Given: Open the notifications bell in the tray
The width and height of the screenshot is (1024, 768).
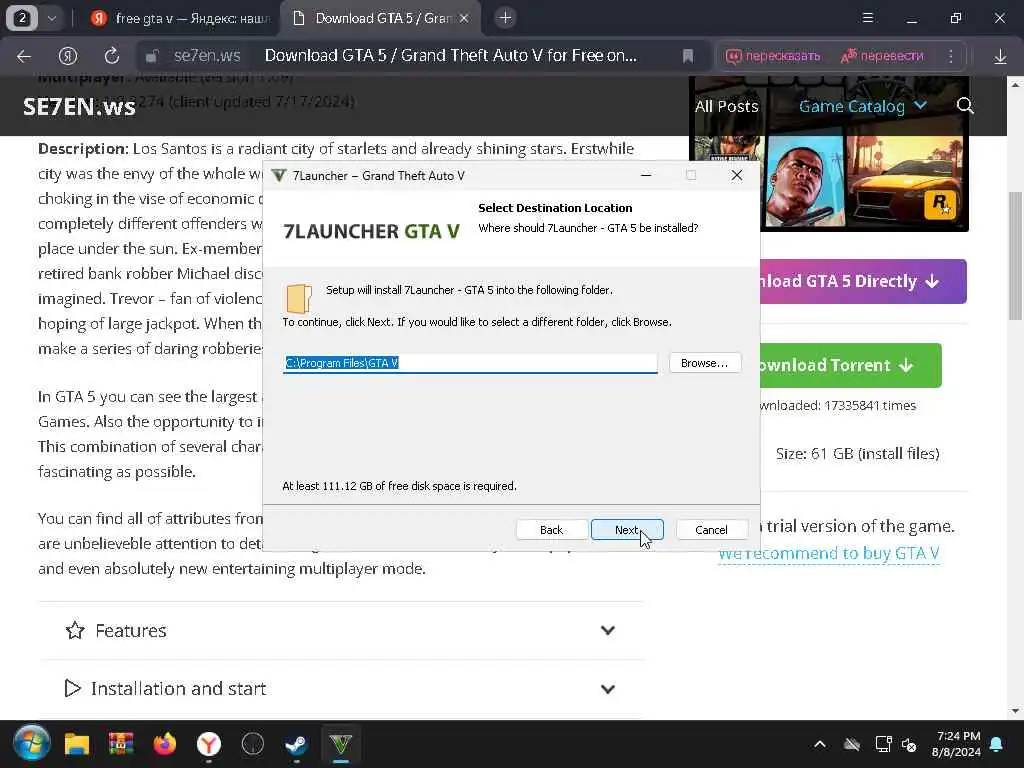Looking at the screenshot, I should 997,744.
